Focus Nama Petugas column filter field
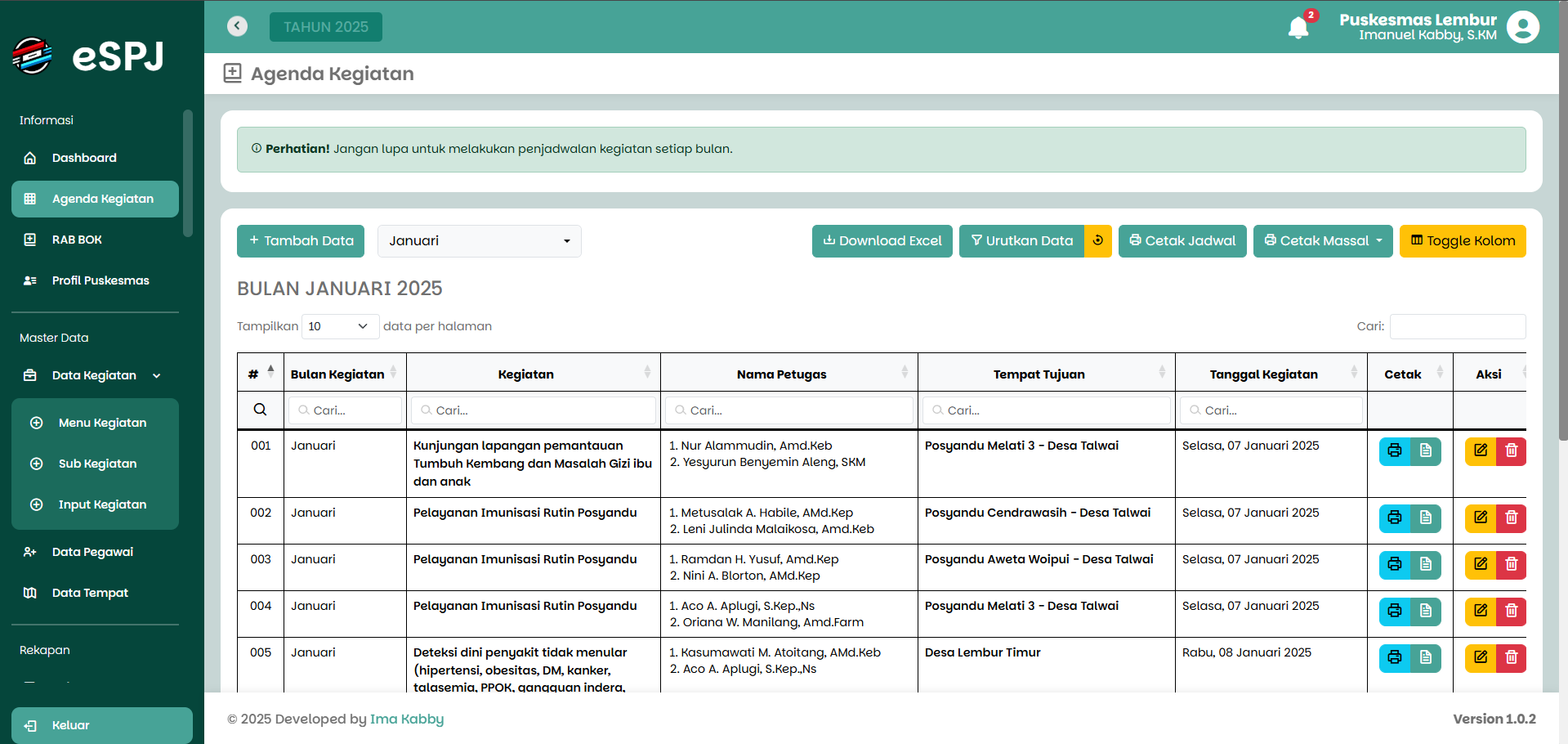The width and height of the screenshot is (1568, 744). [789, 410]
